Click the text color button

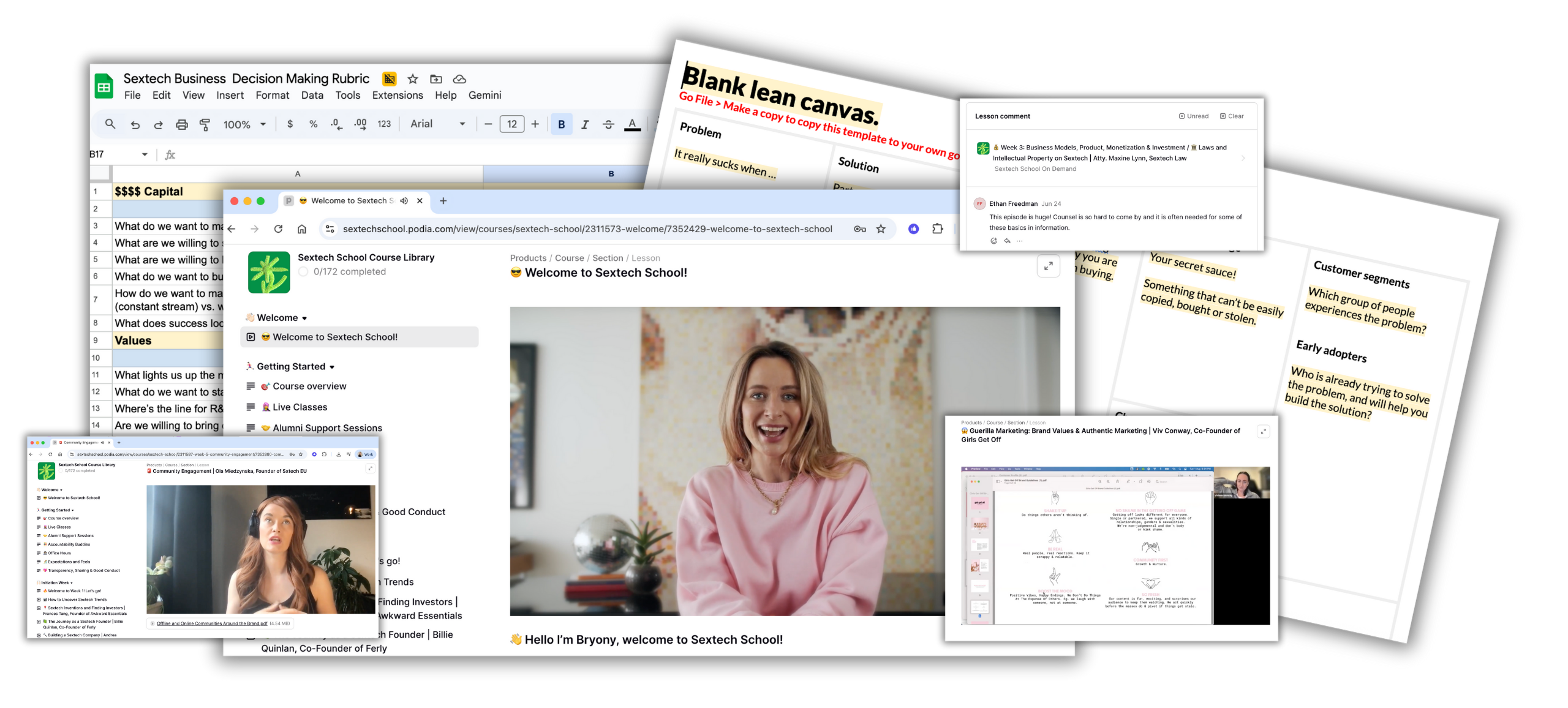(x=632, y=124)
